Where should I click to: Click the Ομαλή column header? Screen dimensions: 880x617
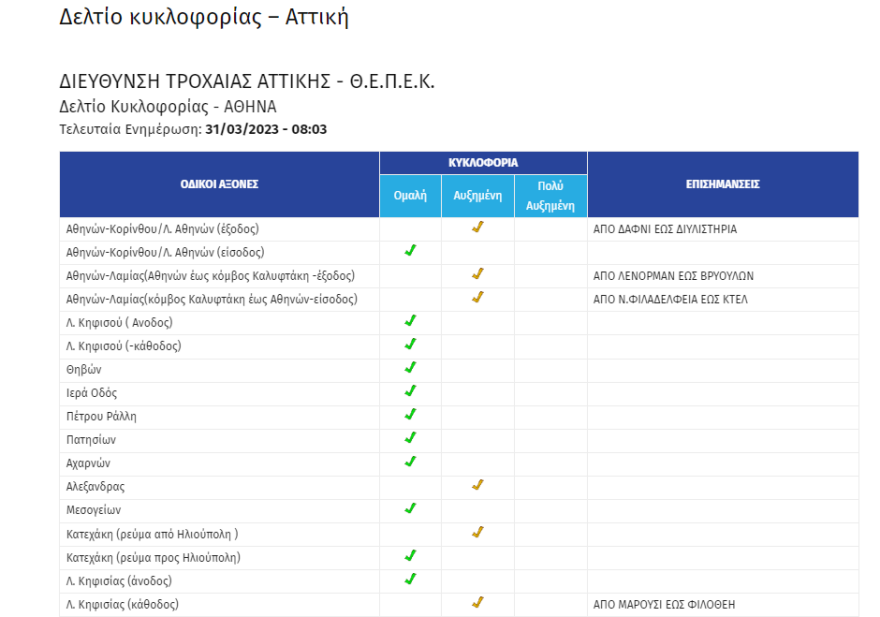pos(410,197)
